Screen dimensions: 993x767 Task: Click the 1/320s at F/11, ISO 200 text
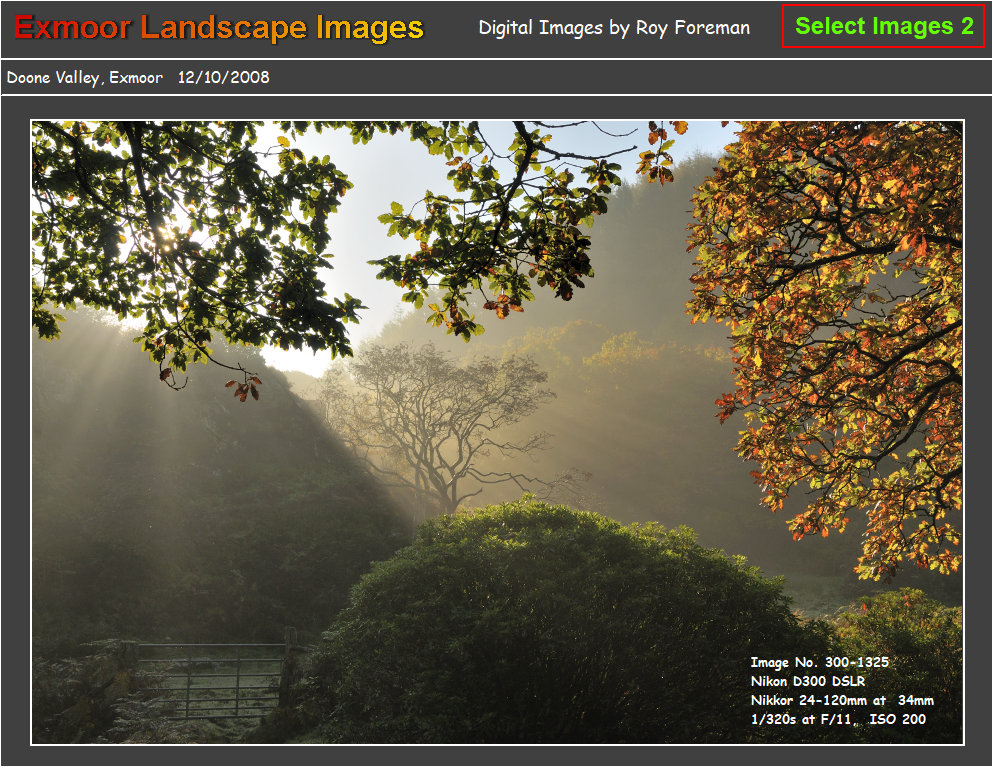(838, 719)
